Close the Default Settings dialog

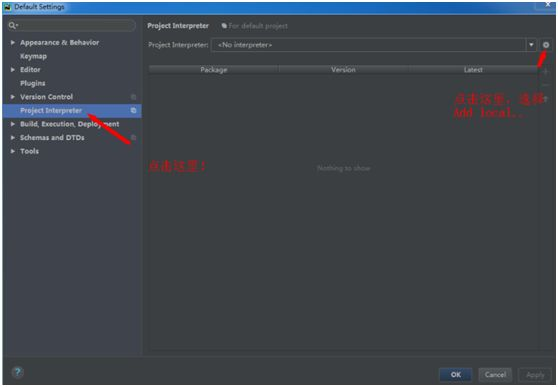coord(548,5)
